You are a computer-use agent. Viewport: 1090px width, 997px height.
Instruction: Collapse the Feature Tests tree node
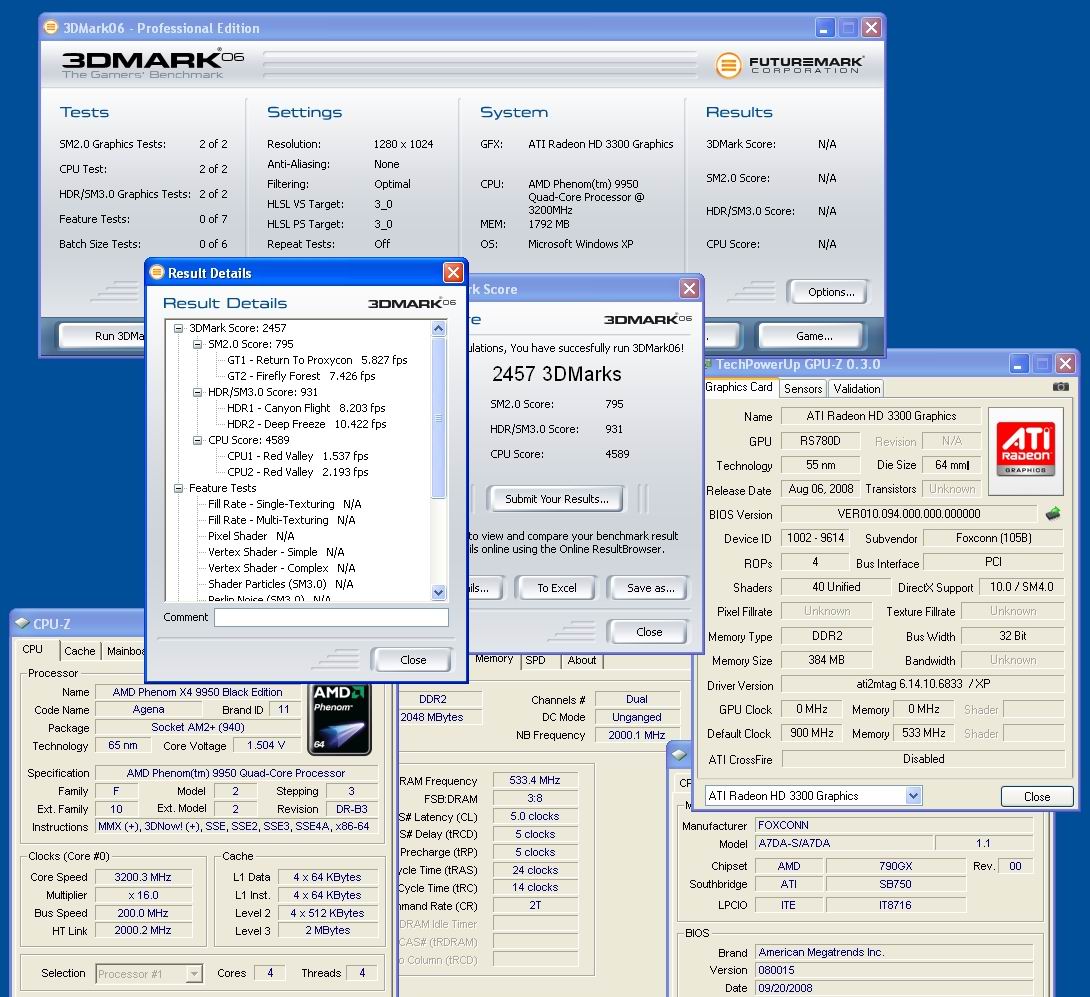(x=179, y=488)
